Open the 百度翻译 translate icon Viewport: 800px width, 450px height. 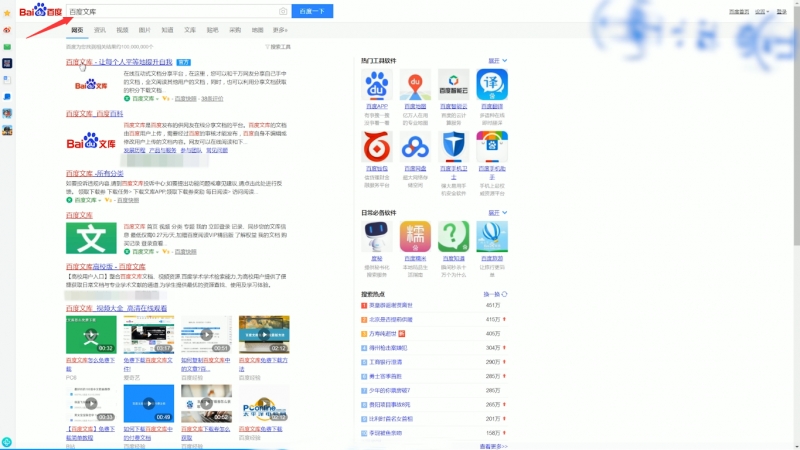492,85
